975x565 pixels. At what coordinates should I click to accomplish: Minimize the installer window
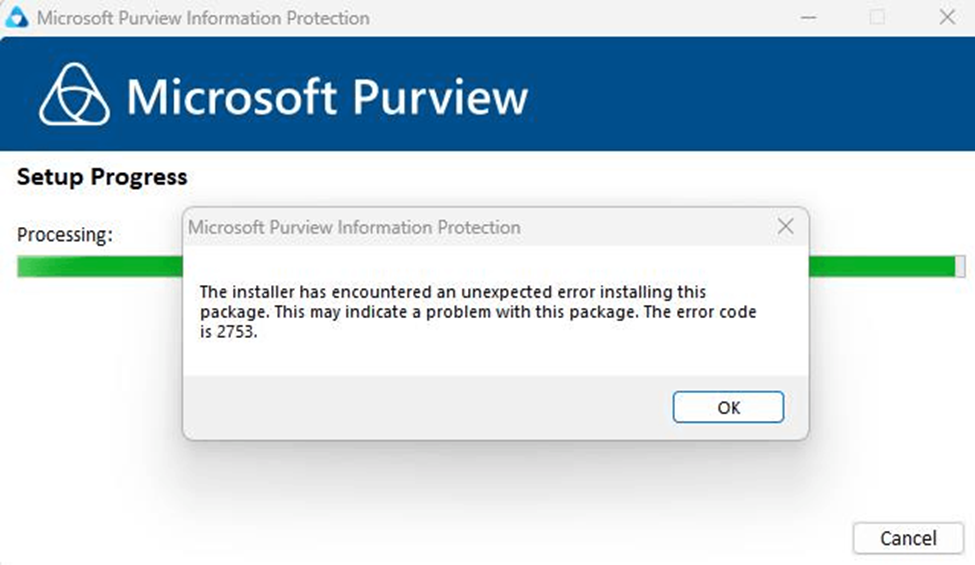[808, 17]
